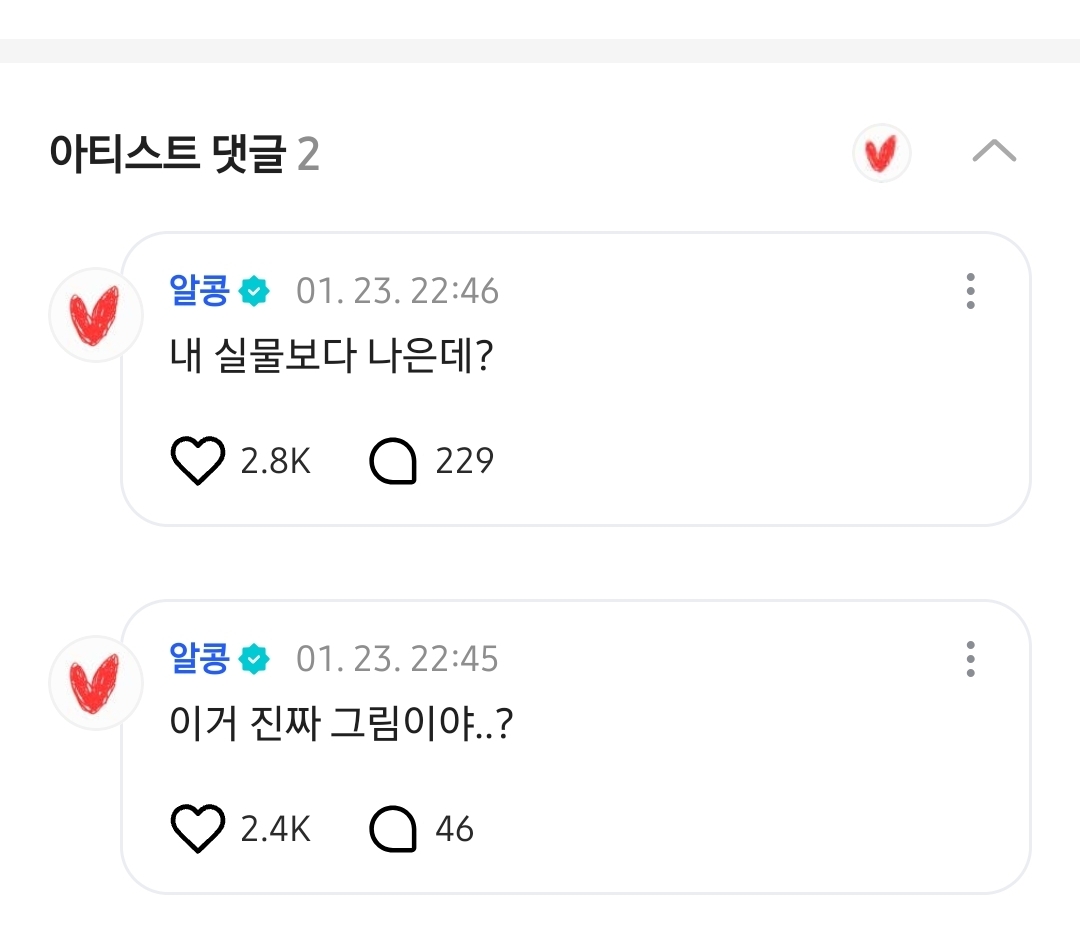The height and width of the screenshot is (928, 1080).
Task: Open 알콩 profile avatar on first comment
Action: 95,314
